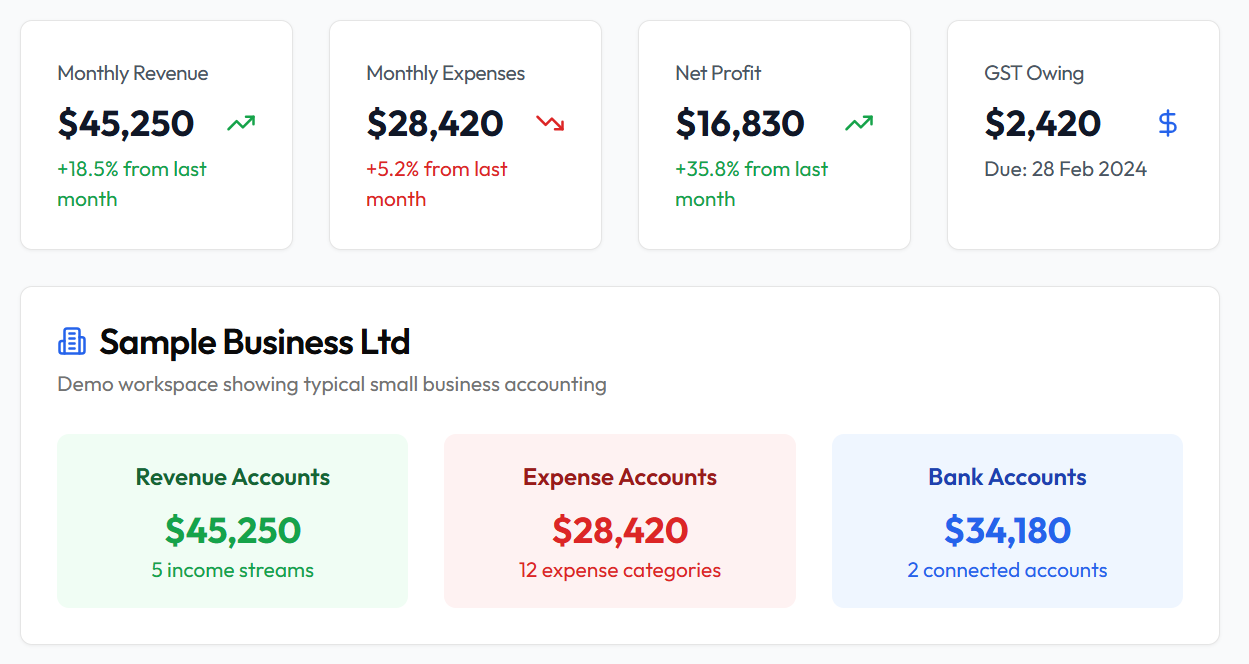Open the Expense Accounts summary card
1249x664 pixels.
(x=619, y=520)
